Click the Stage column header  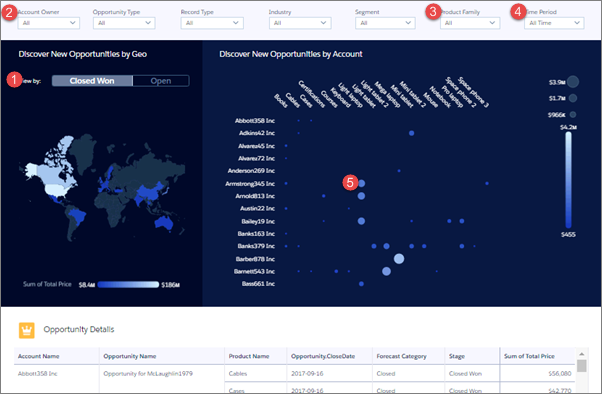click(x=457, y=356)
